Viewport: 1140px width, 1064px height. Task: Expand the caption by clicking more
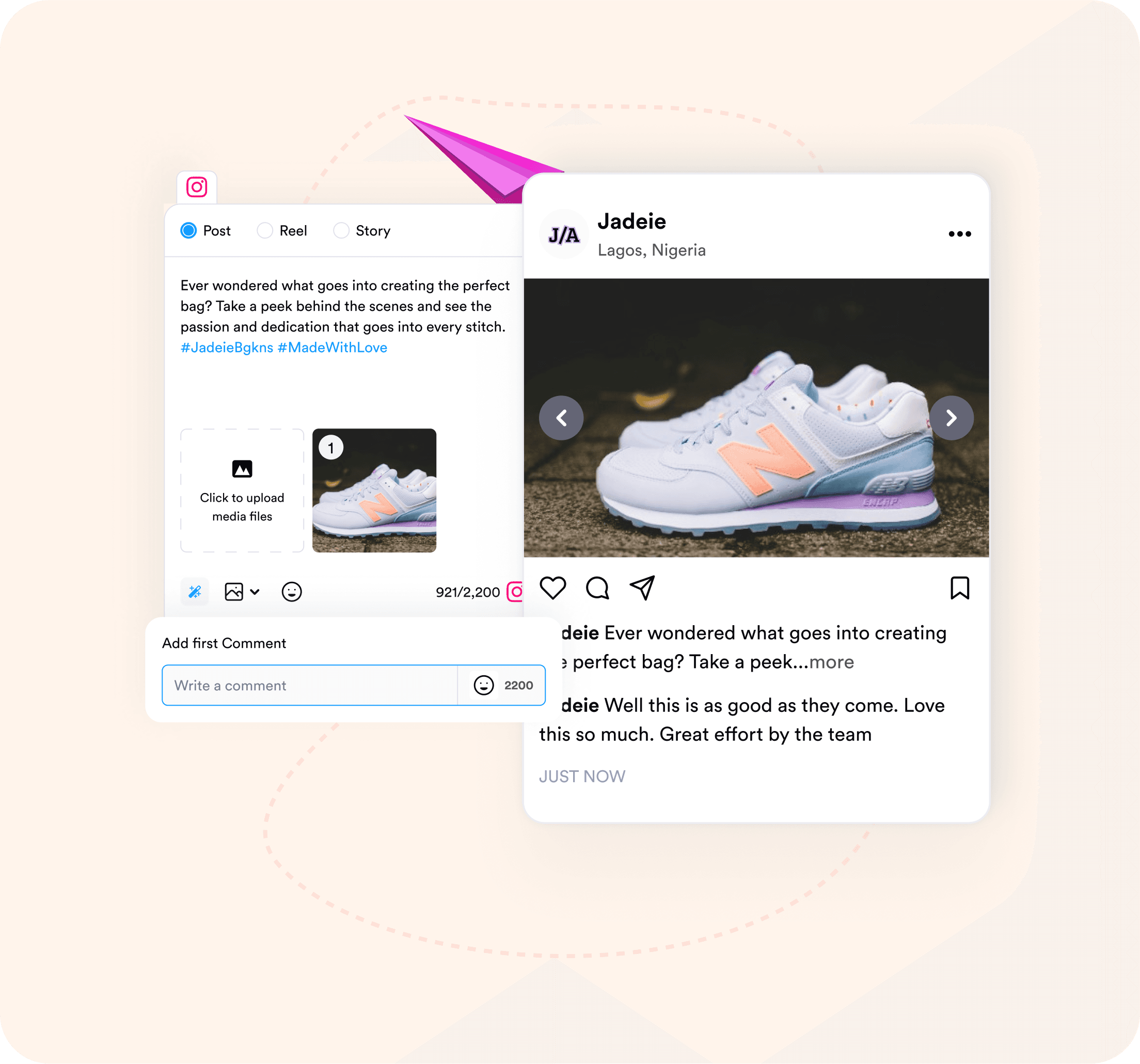(833, 662)
